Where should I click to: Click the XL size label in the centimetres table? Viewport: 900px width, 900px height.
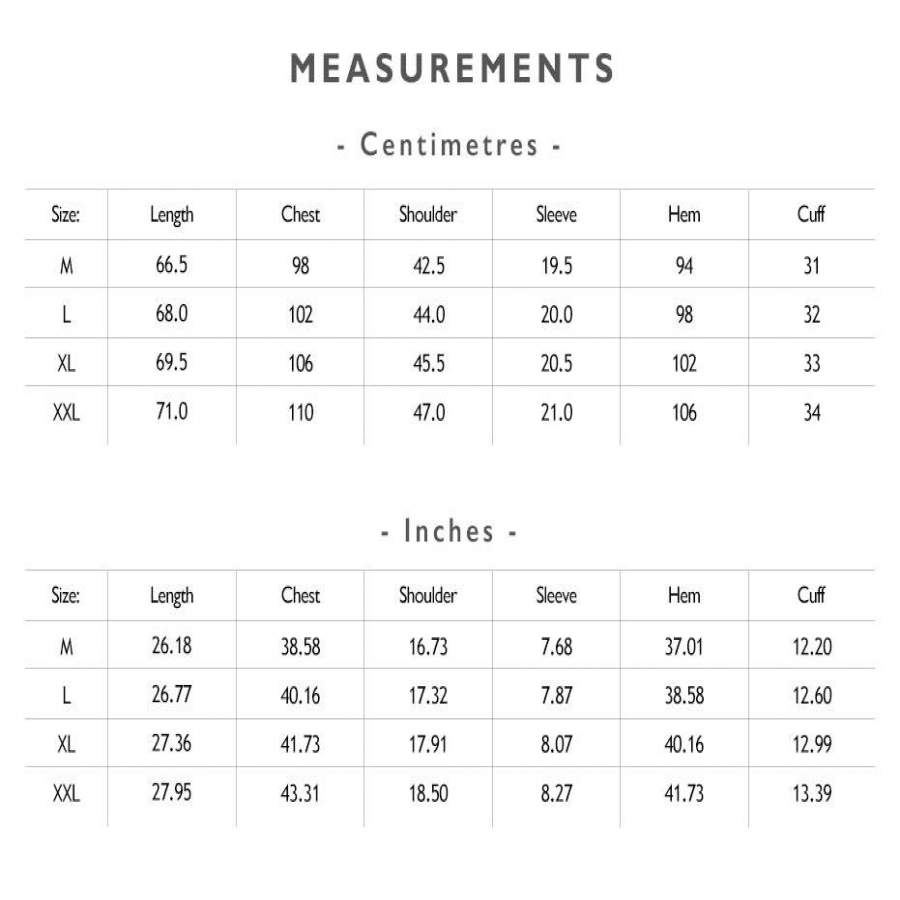pyautogui.click(x=66, y=363)
